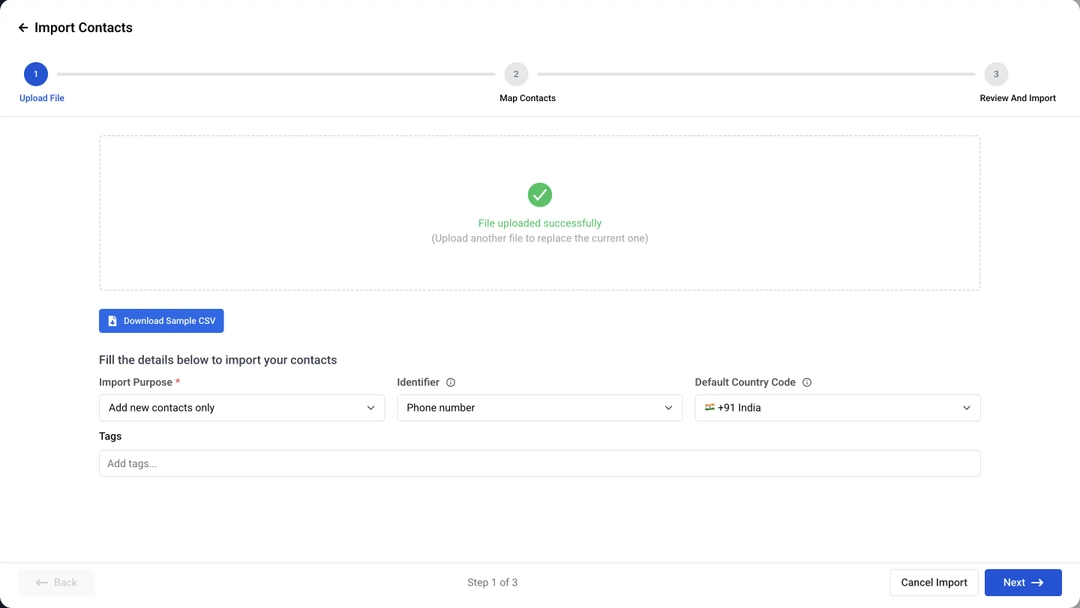
Task: Go to step 2 Map Contacts circle
Action: [x=516, y=74]
